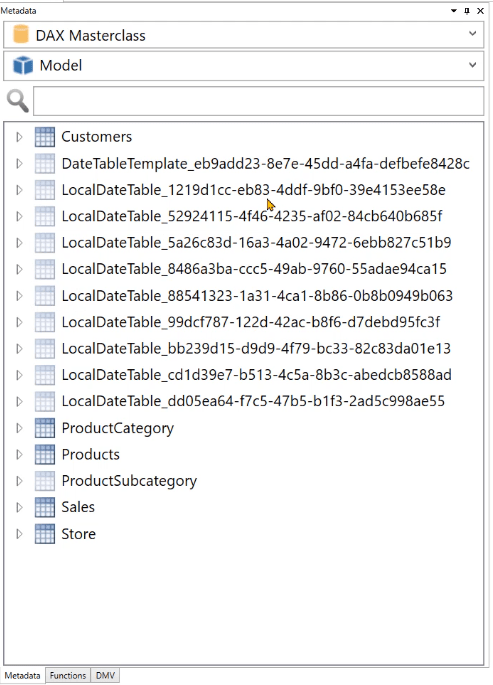Screen dimensions: 493x685
Task: Click the ProductCategory table icon
Action: coord(45,428)
